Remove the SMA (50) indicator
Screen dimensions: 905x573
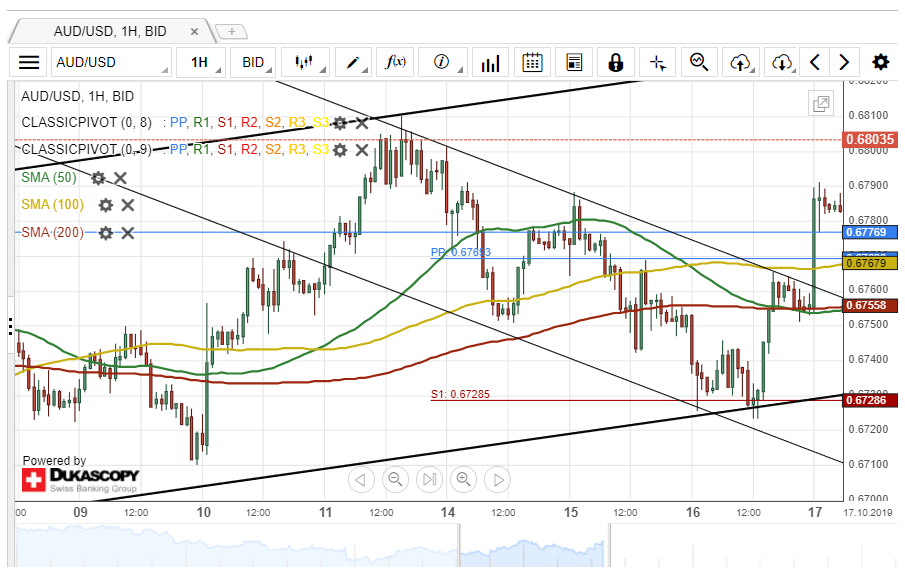pos(120,178)
